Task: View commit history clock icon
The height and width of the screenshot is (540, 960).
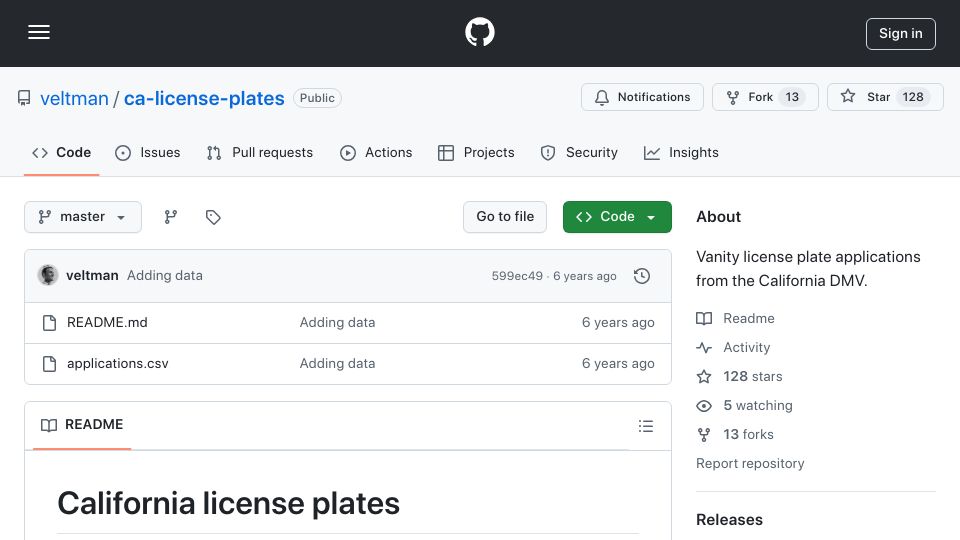Action: [642, 276]
